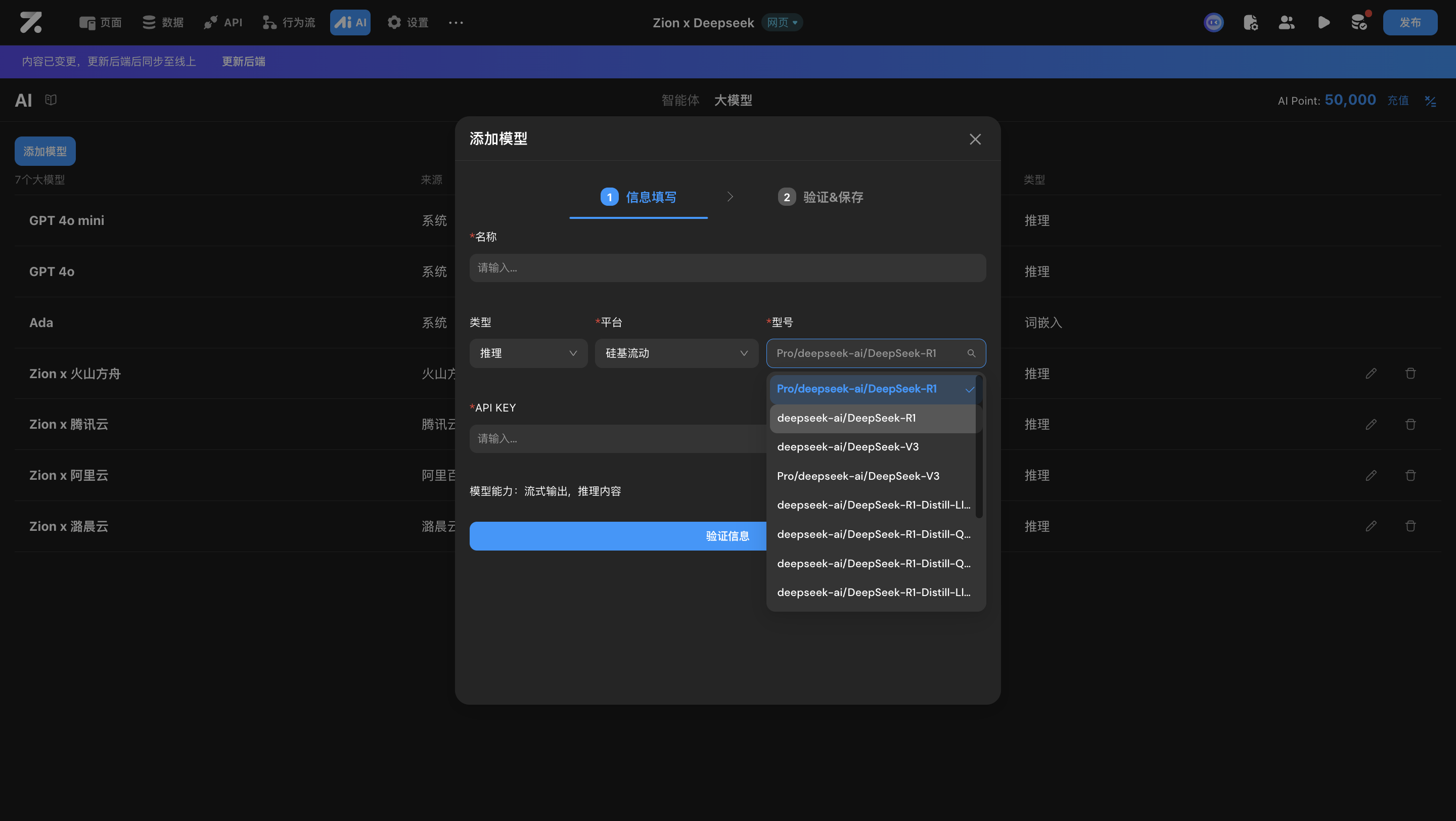Open the AI Point usage icon

click(1431, 101)
